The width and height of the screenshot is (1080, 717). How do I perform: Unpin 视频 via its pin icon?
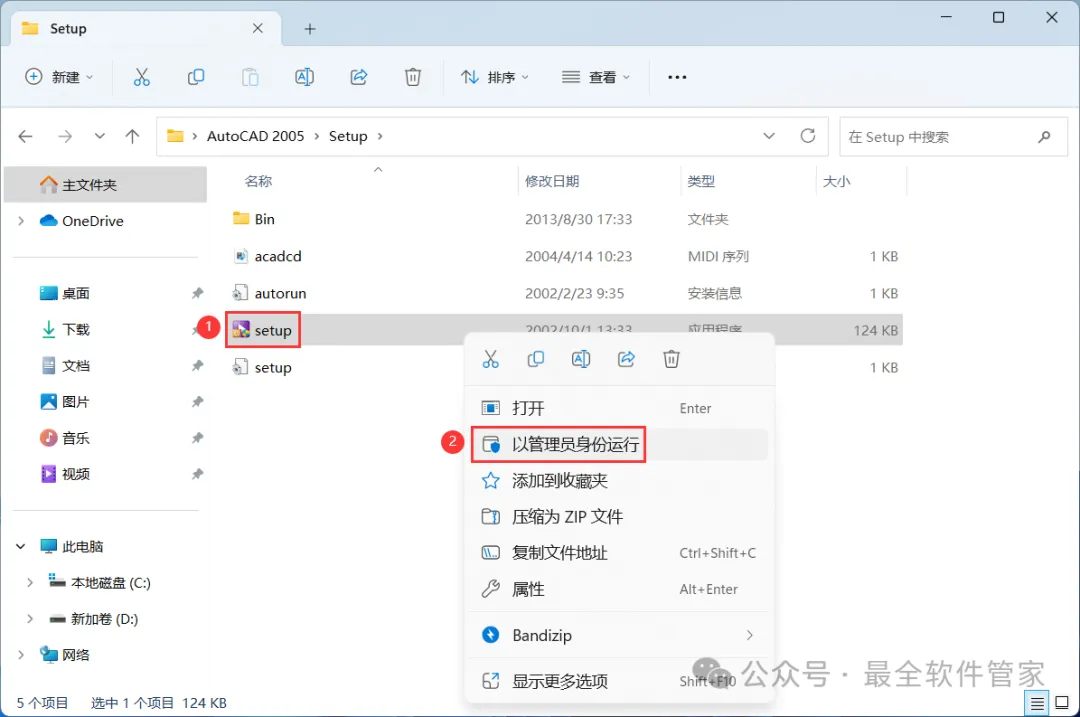198,474
